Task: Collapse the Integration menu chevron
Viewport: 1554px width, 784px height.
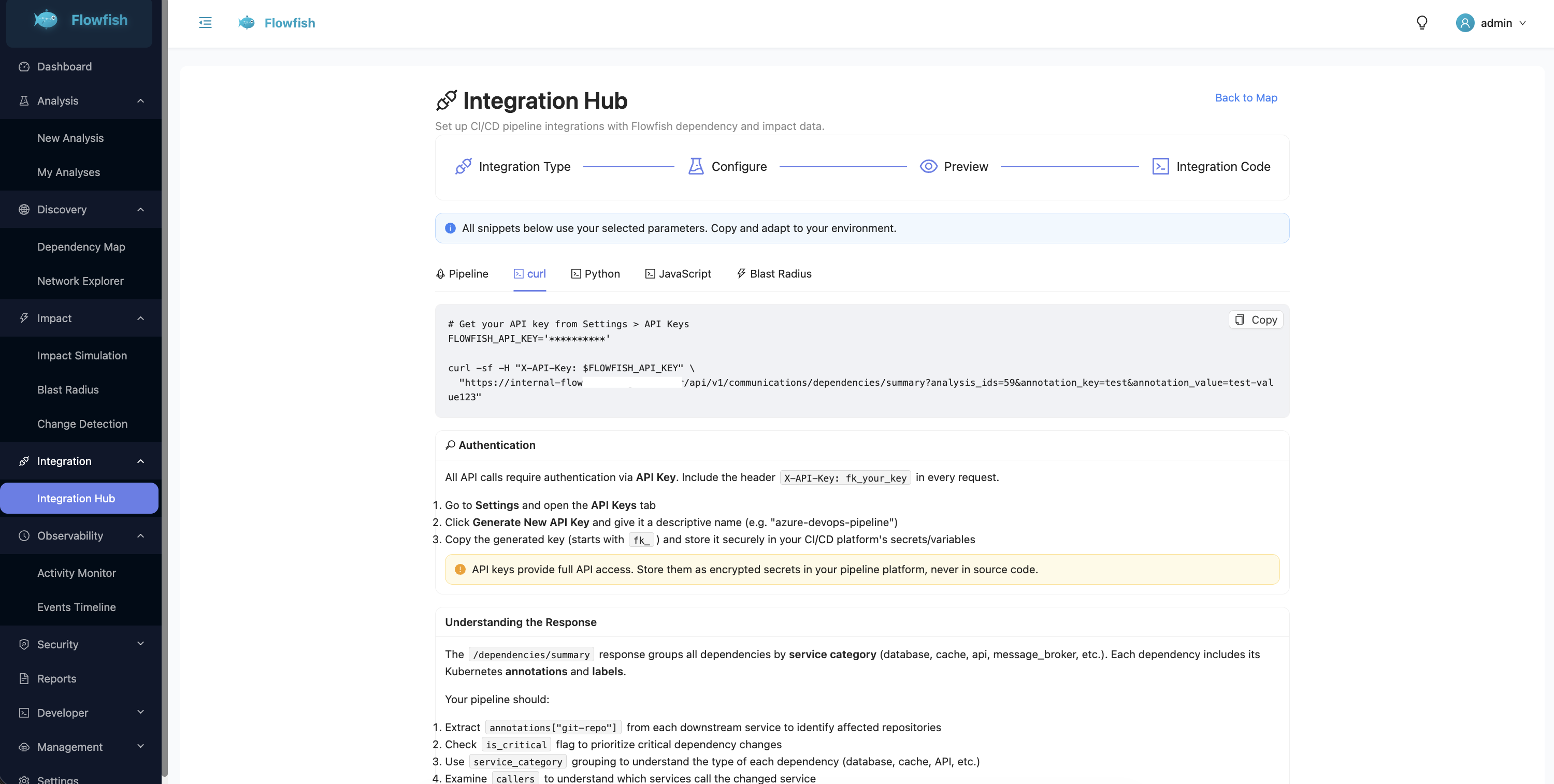Action: [x=140, y=461]
